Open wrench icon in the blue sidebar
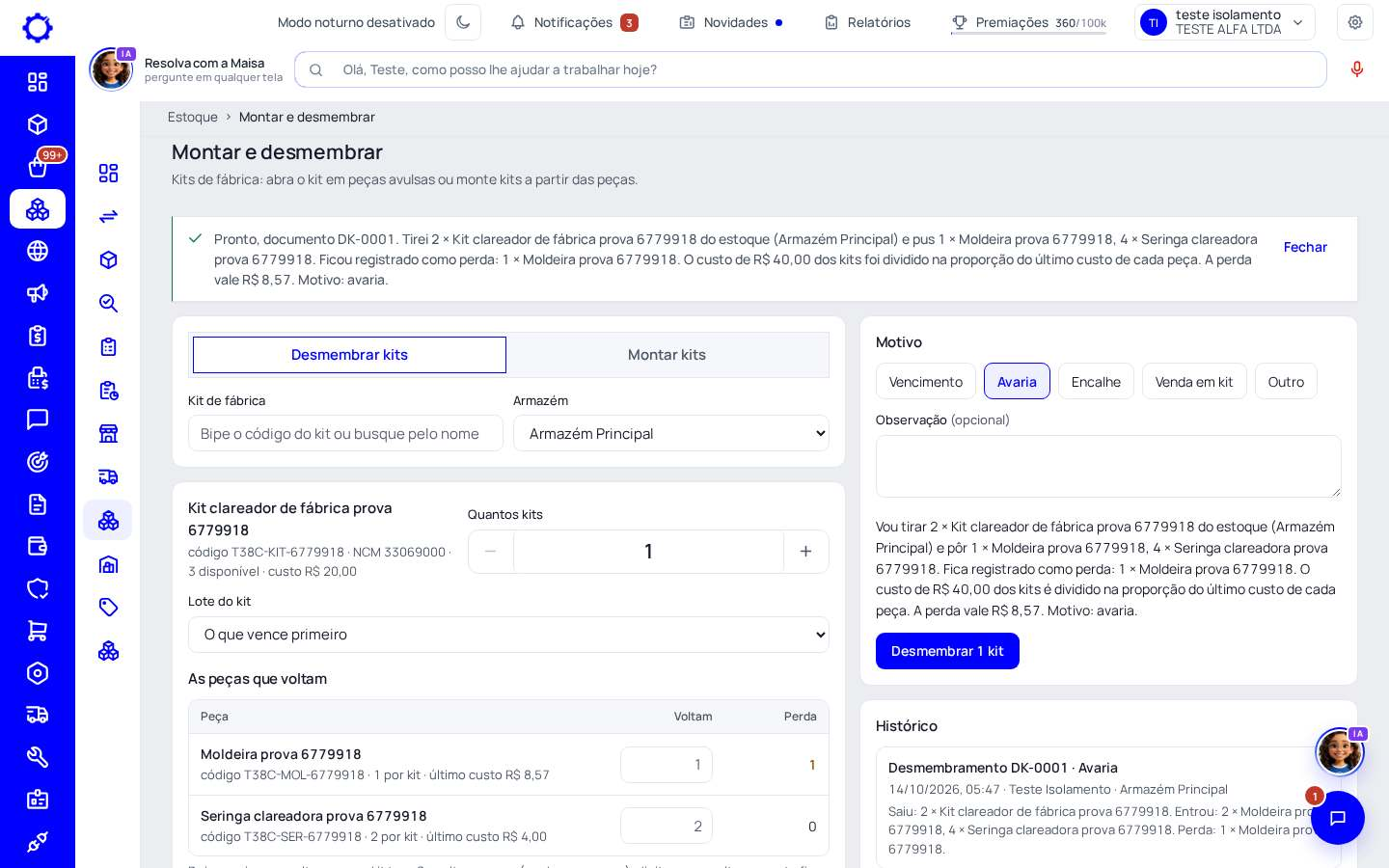This screenshot has height=868, width=1389. pyautogui.click(x=38, y=757)
